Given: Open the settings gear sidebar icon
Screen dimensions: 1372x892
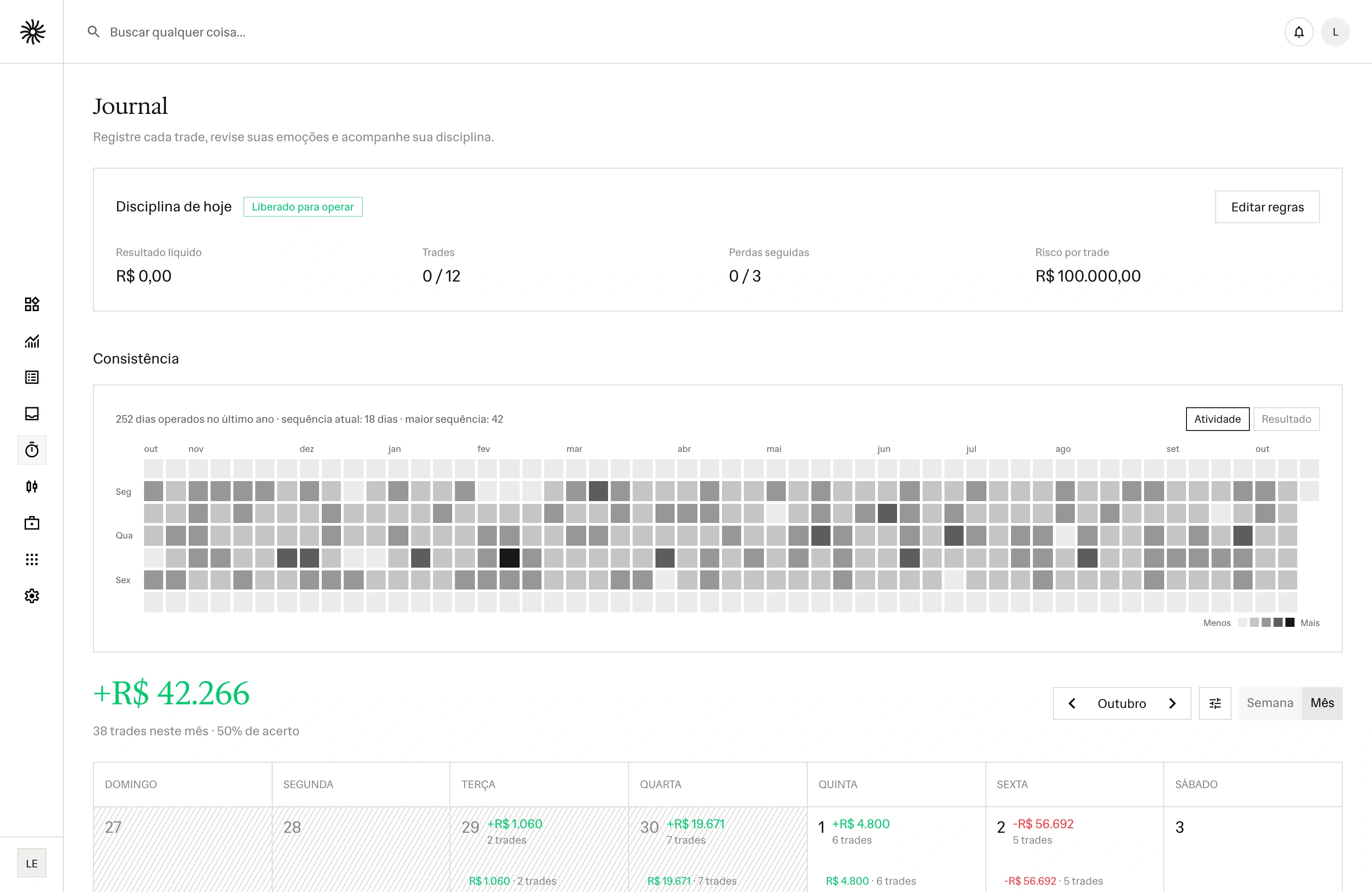Looking at the screenshot, I should pyautogui.click(x=32, y=596).
